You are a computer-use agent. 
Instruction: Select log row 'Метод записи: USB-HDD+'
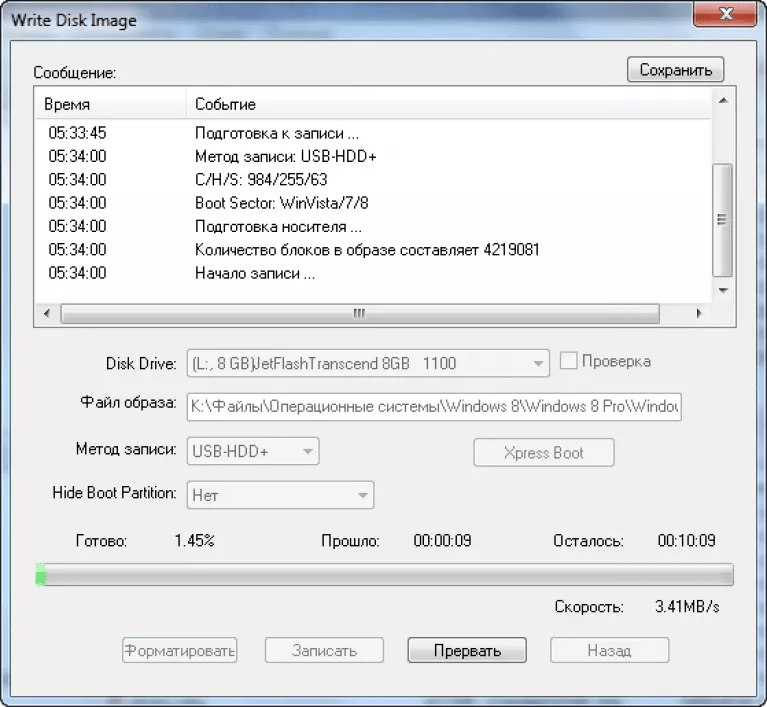(373, 157)
